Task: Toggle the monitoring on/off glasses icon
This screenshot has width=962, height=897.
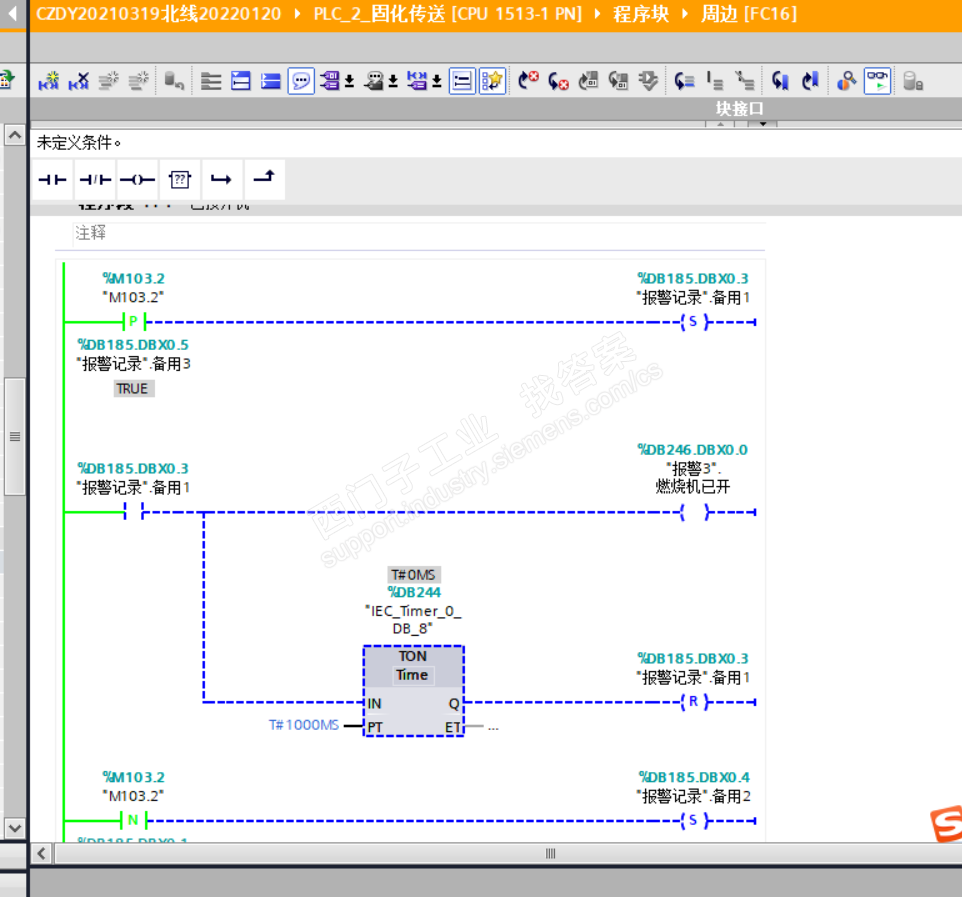Action: click(x=877, y=82)
